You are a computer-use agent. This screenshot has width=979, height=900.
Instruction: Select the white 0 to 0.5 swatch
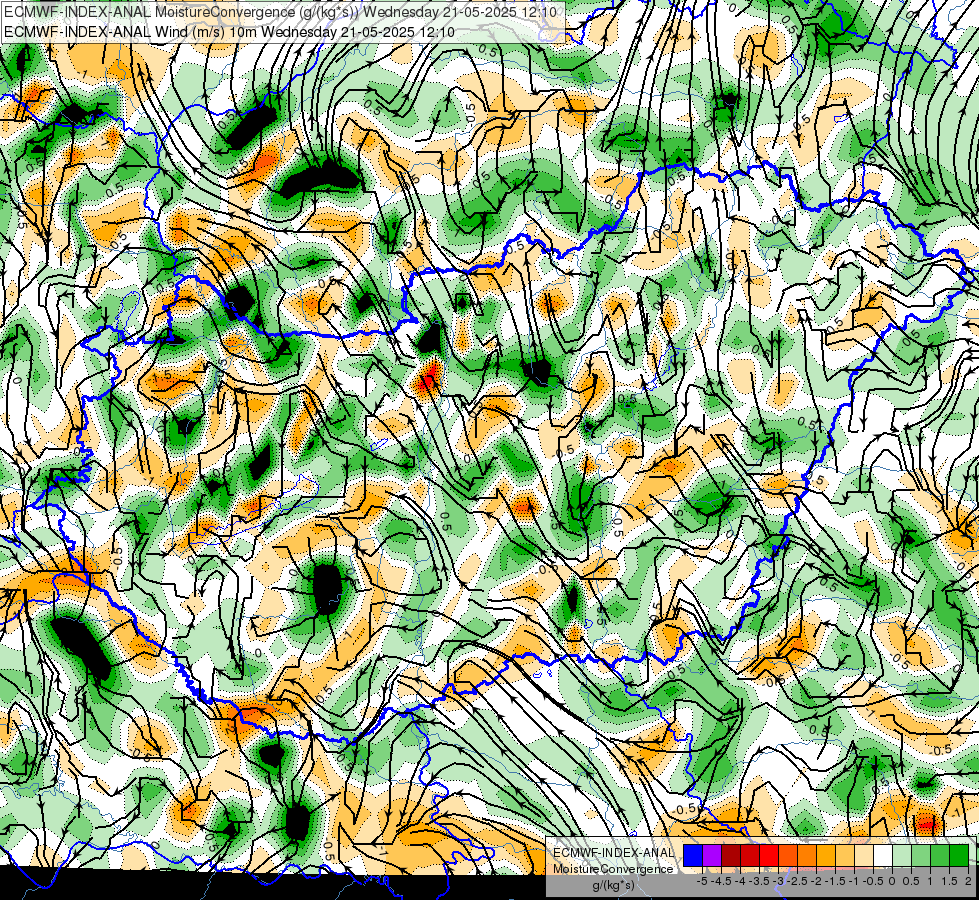point(883,855)
